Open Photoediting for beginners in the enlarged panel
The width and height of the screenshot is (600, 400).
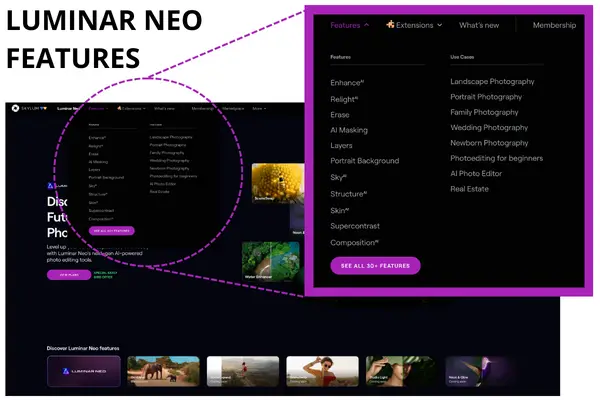click(x=497, y=158)
